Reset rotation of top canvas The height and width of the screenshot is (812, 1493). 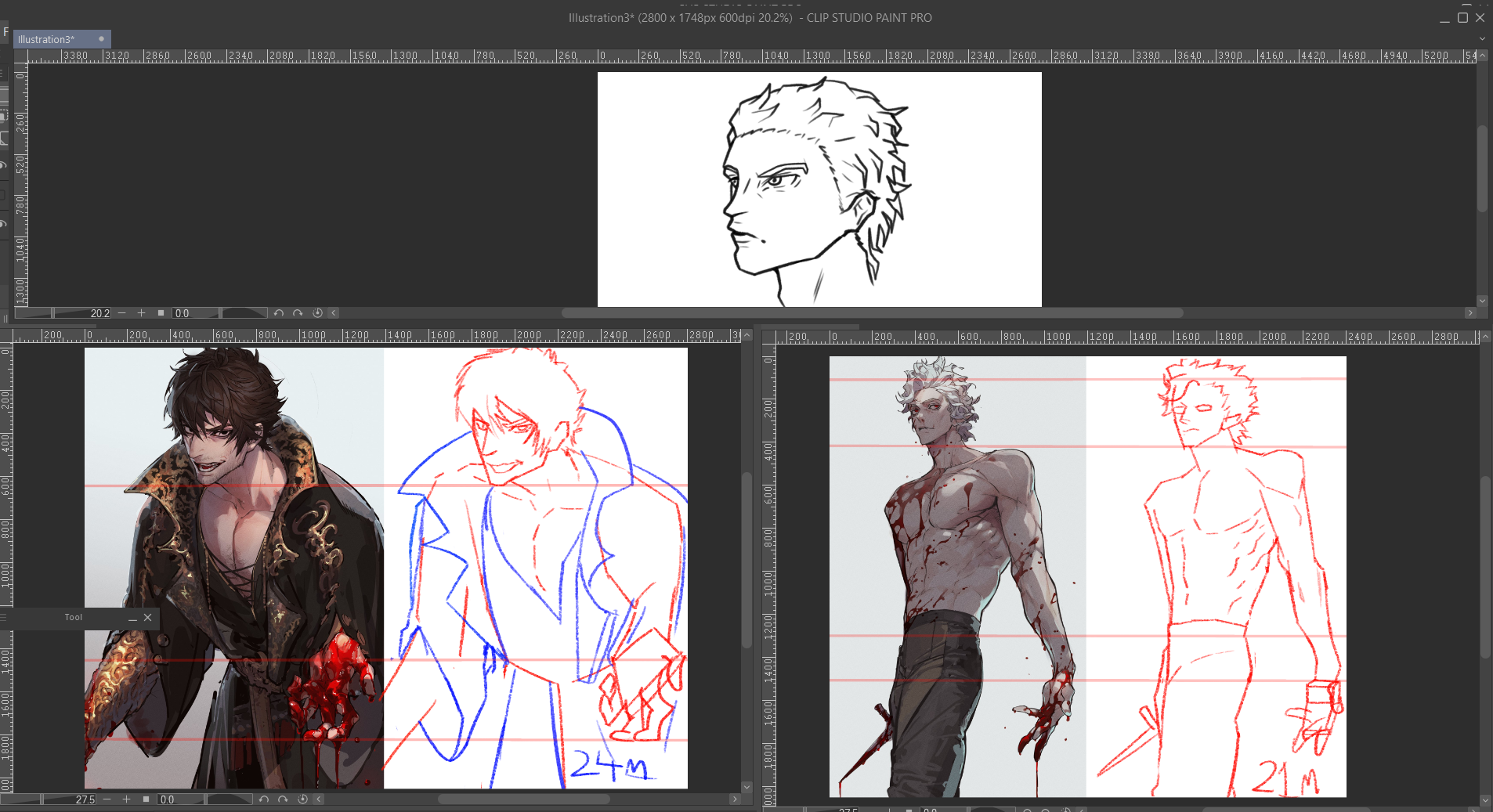click(x=317, y=313)
